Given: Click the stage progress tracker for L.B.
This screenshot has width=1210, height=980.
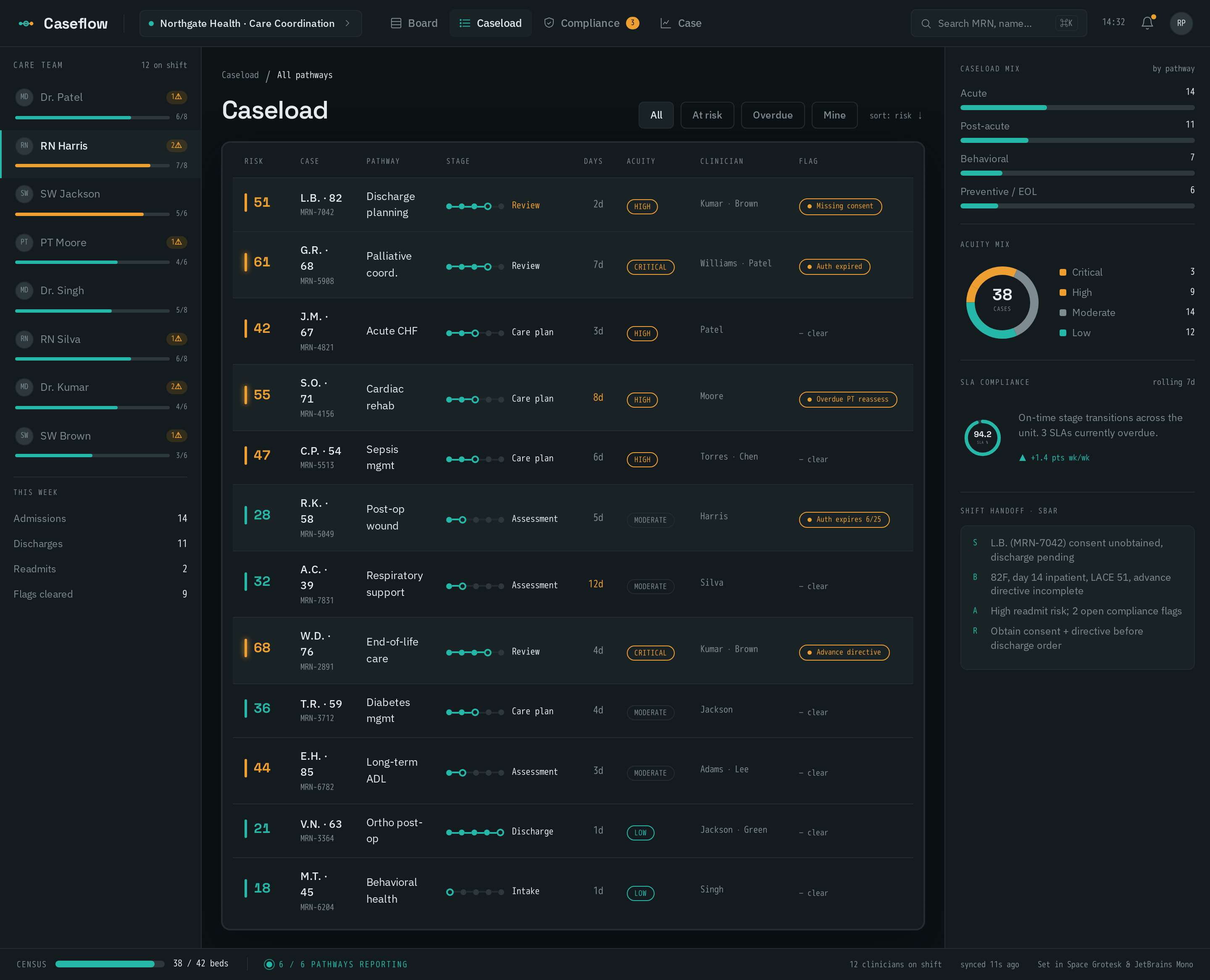Looking at the screenshot, I should [475, 206].
